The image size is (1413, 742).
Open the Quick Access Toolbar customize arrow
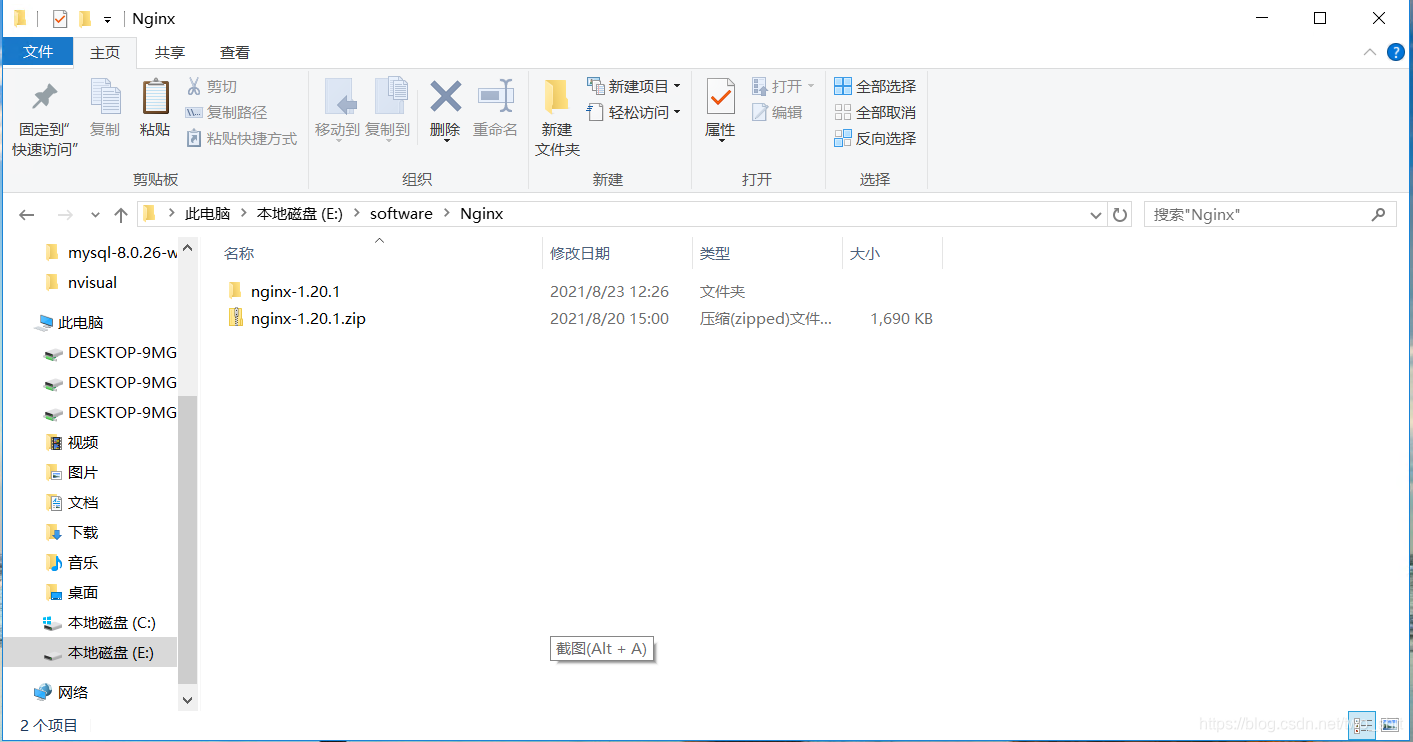108,19
